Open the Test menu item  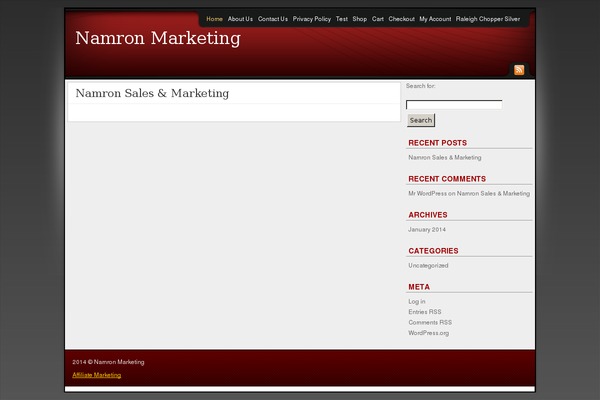342,19
